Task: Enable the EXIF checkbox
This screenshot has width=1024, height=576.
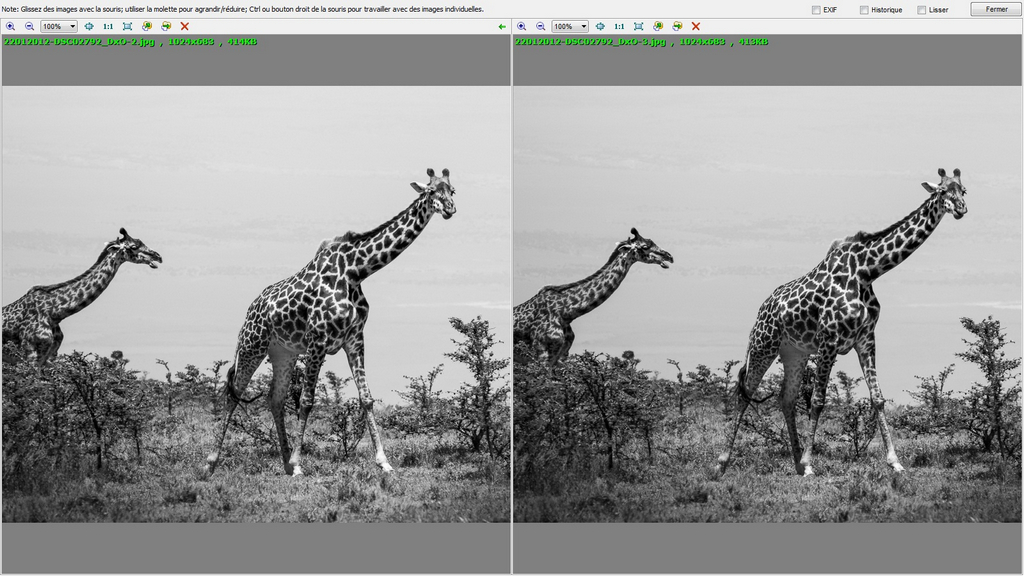Action: click(817, 10)
